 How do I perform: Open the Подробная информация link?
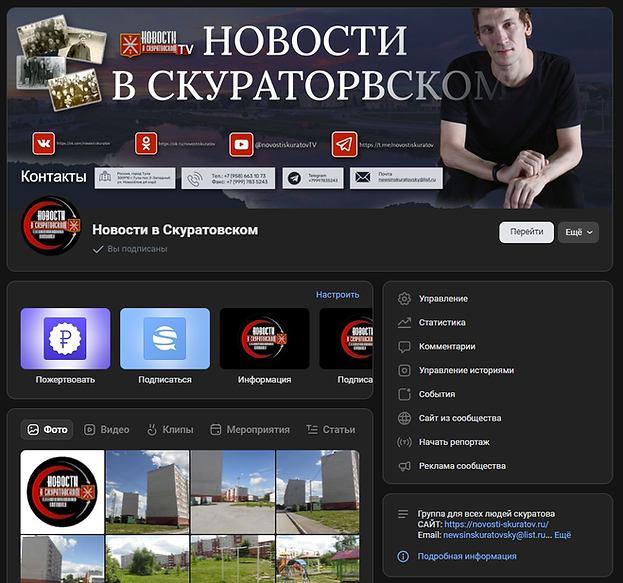(467, 556)
